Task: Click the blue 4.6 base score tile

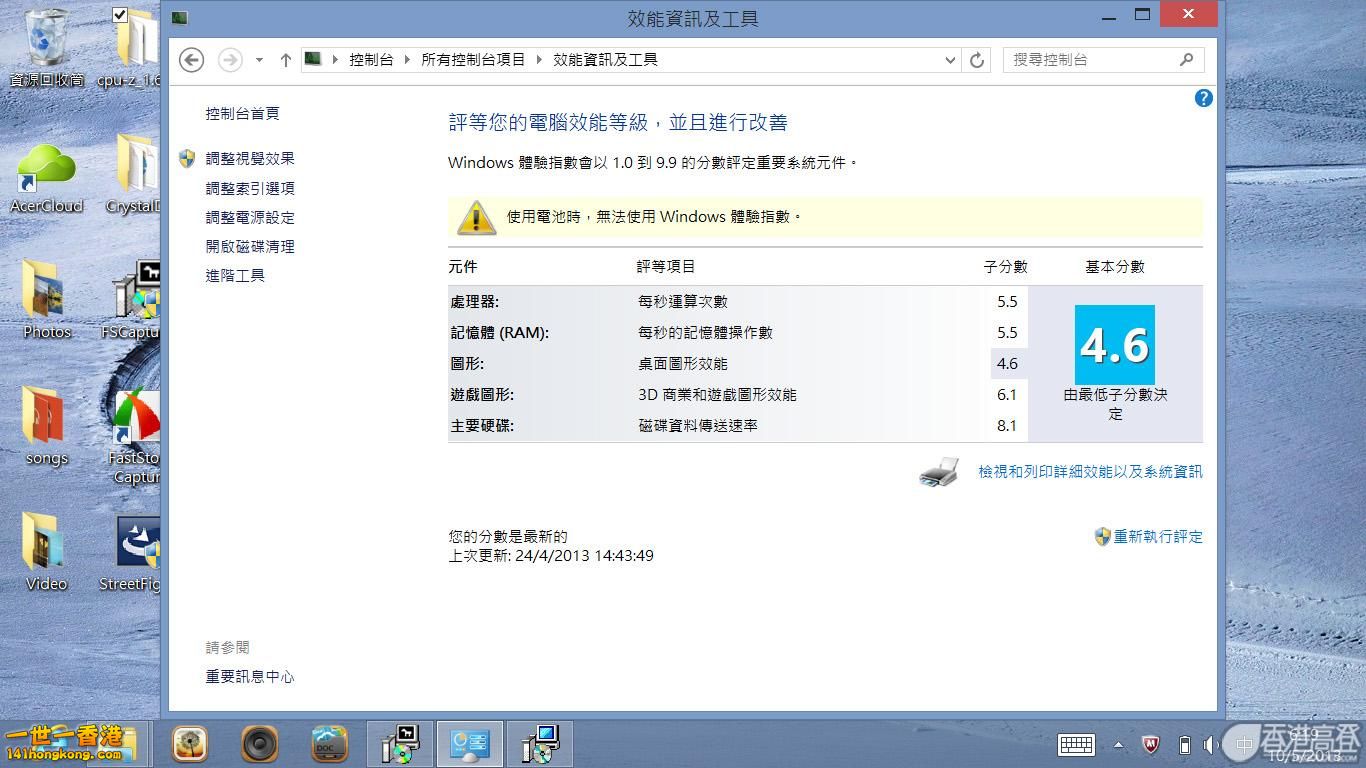Action: point(1114,345)
